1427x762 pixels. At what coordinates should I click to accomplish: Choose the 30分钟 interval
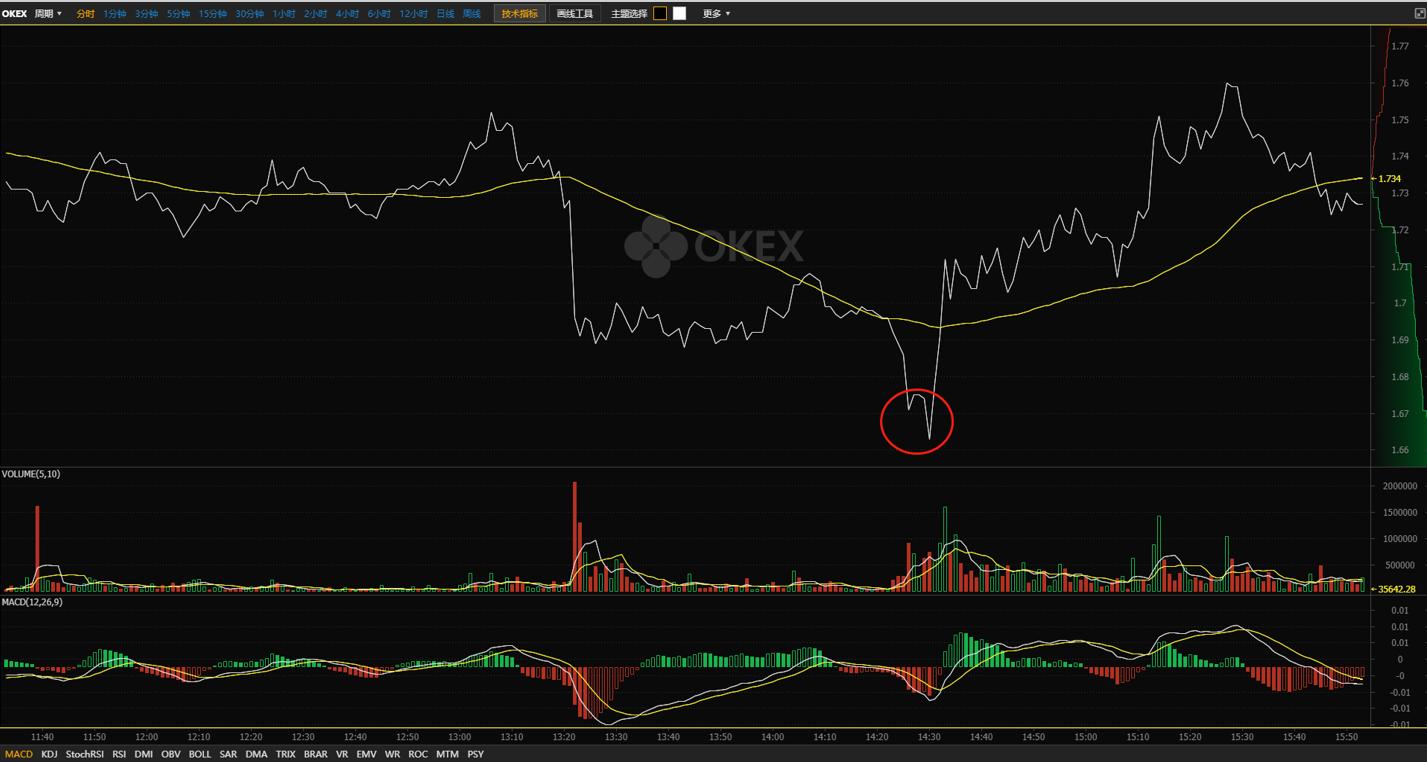[x=250, y=14]
